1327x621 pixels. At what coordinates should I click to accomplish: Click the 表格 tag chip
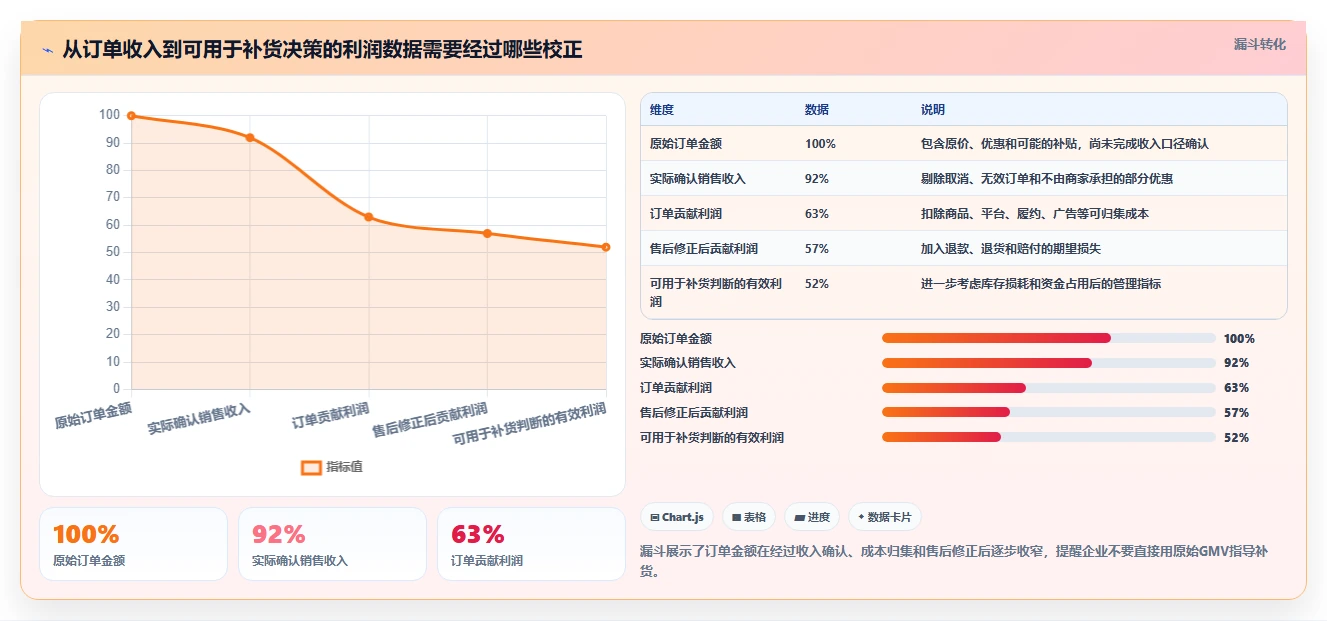tap(749, 517)
